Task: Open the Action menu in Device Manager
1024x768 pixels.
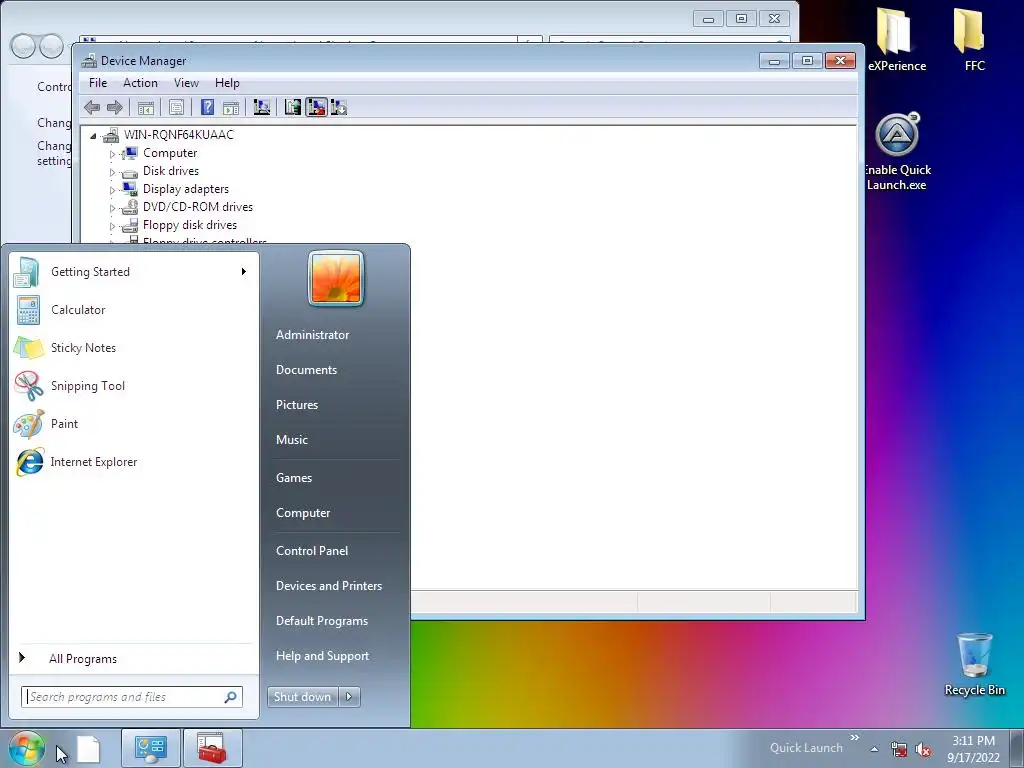Action: (x=140, y=83)
